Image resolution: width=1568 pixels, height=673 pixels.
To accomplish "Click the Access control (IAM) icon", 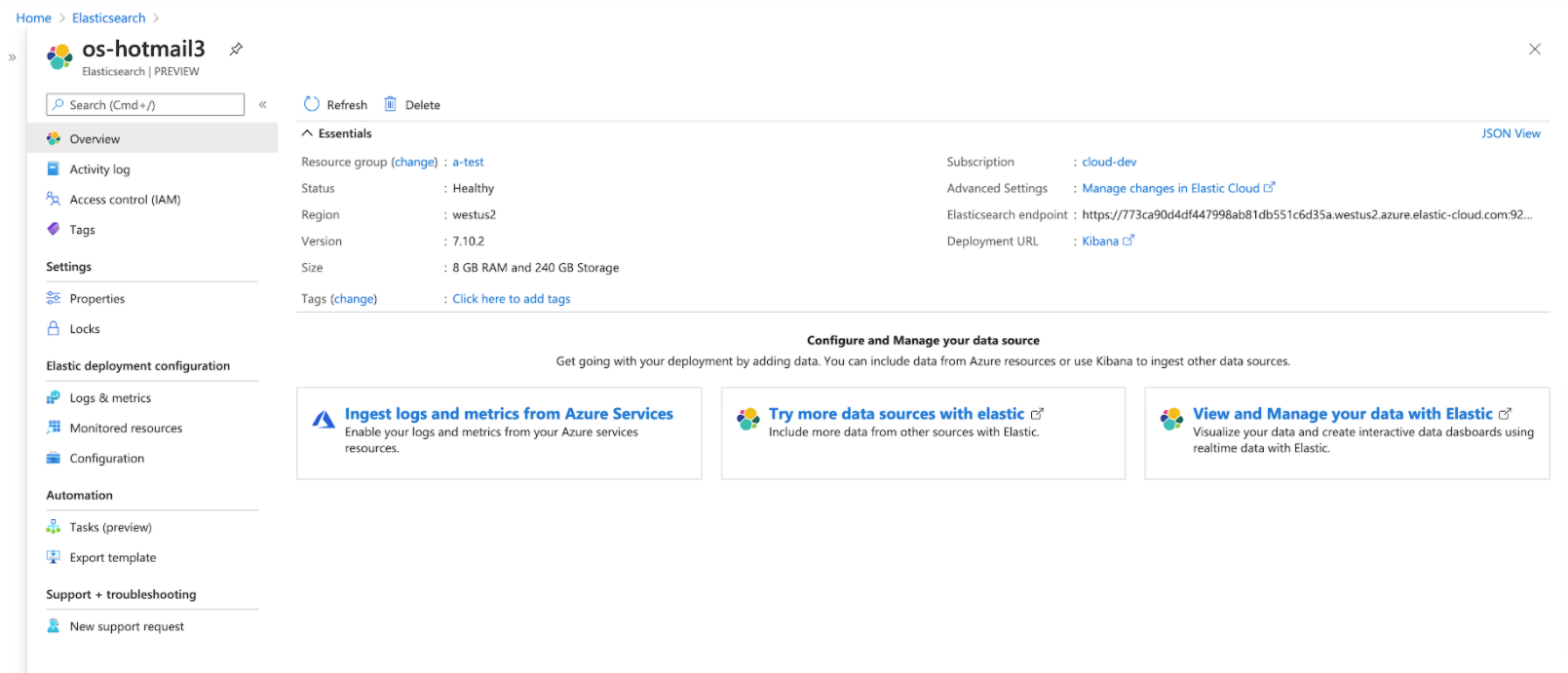I will tap(54, 200).
